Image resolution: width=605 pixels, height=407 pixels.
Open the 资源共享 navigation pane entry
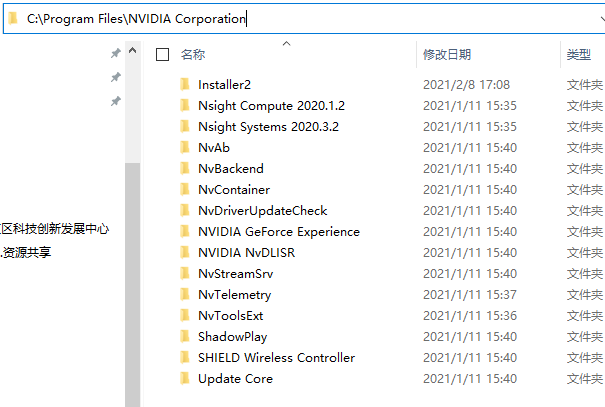(x=26, y=252)
